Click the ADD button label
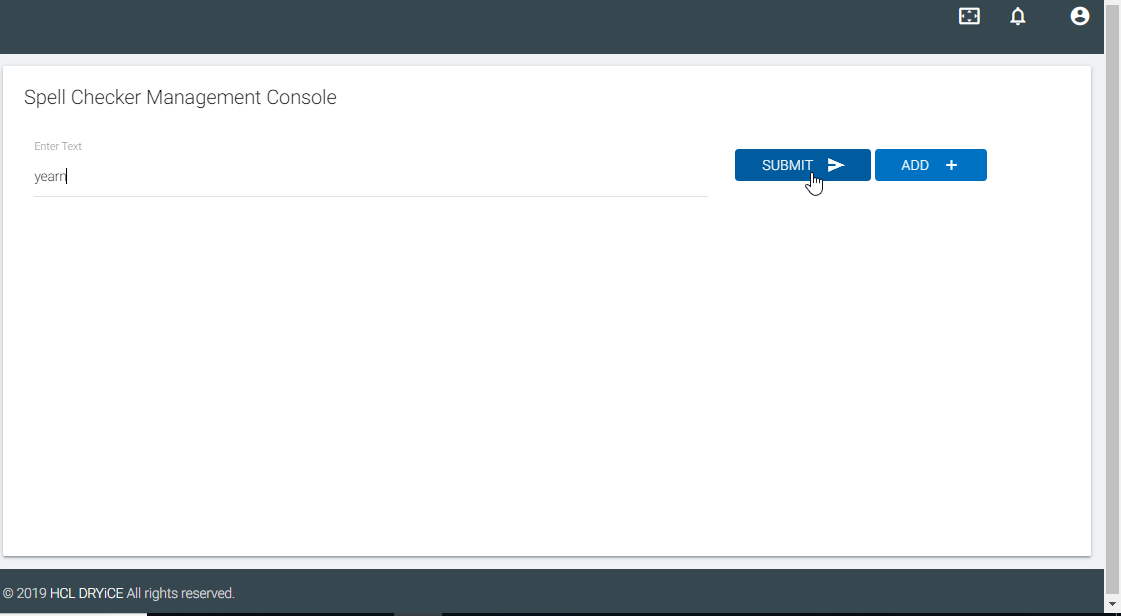Screen dimensions: 1121x616 pos(914,165)
